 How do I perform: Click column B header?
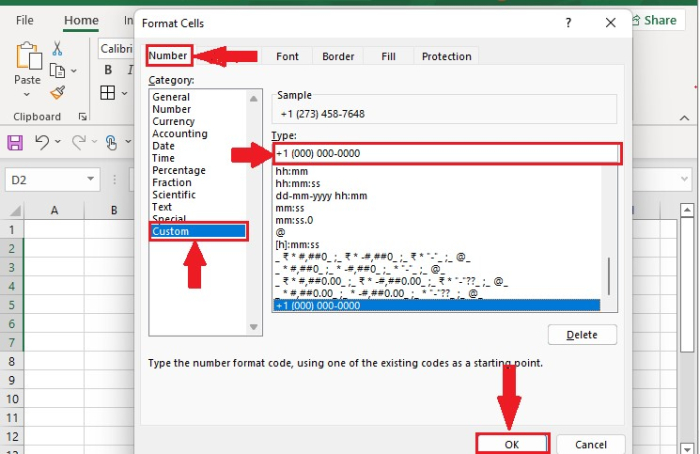point(114,210)
